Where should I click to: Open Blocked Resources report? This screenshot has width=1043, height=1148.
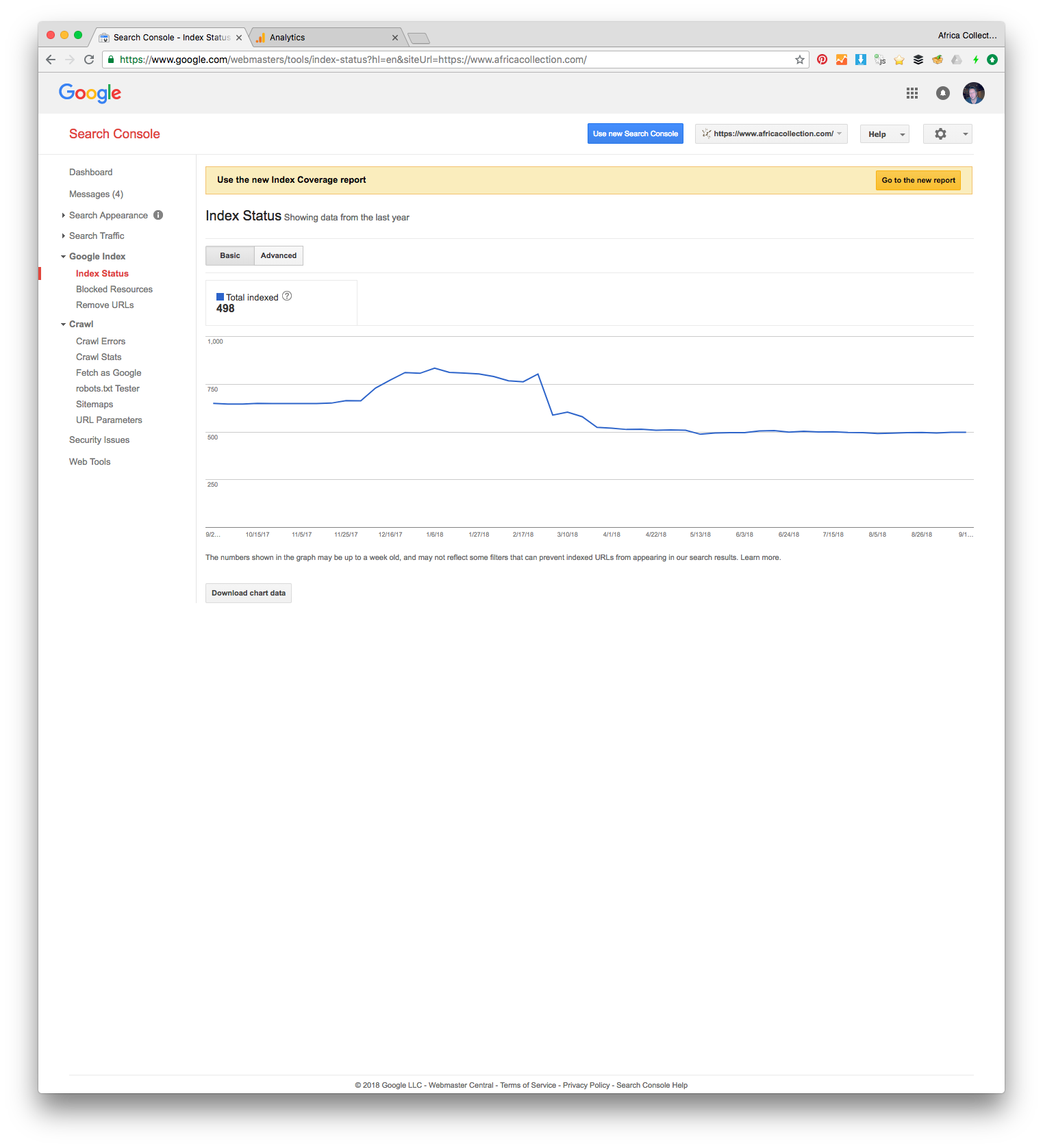pos(114,289)
